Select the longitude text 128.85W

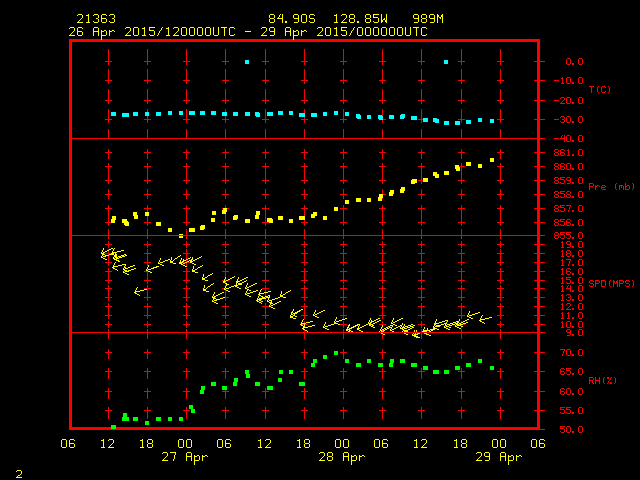(x=360, y=19)
